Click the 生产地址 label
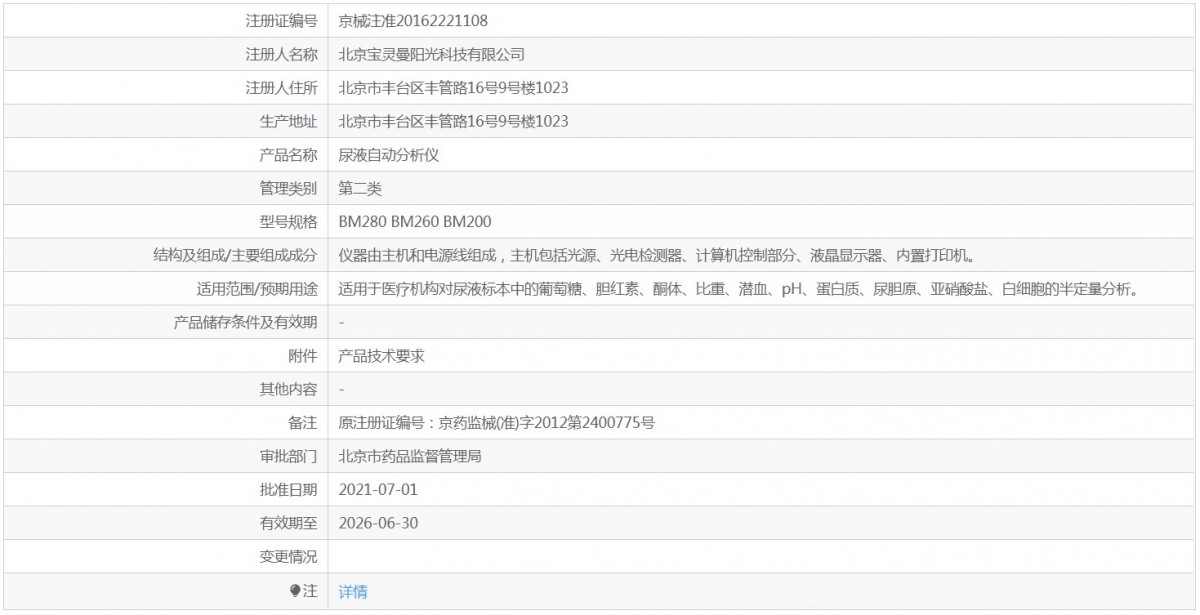The image size is (1200, 615). [289, 121]
